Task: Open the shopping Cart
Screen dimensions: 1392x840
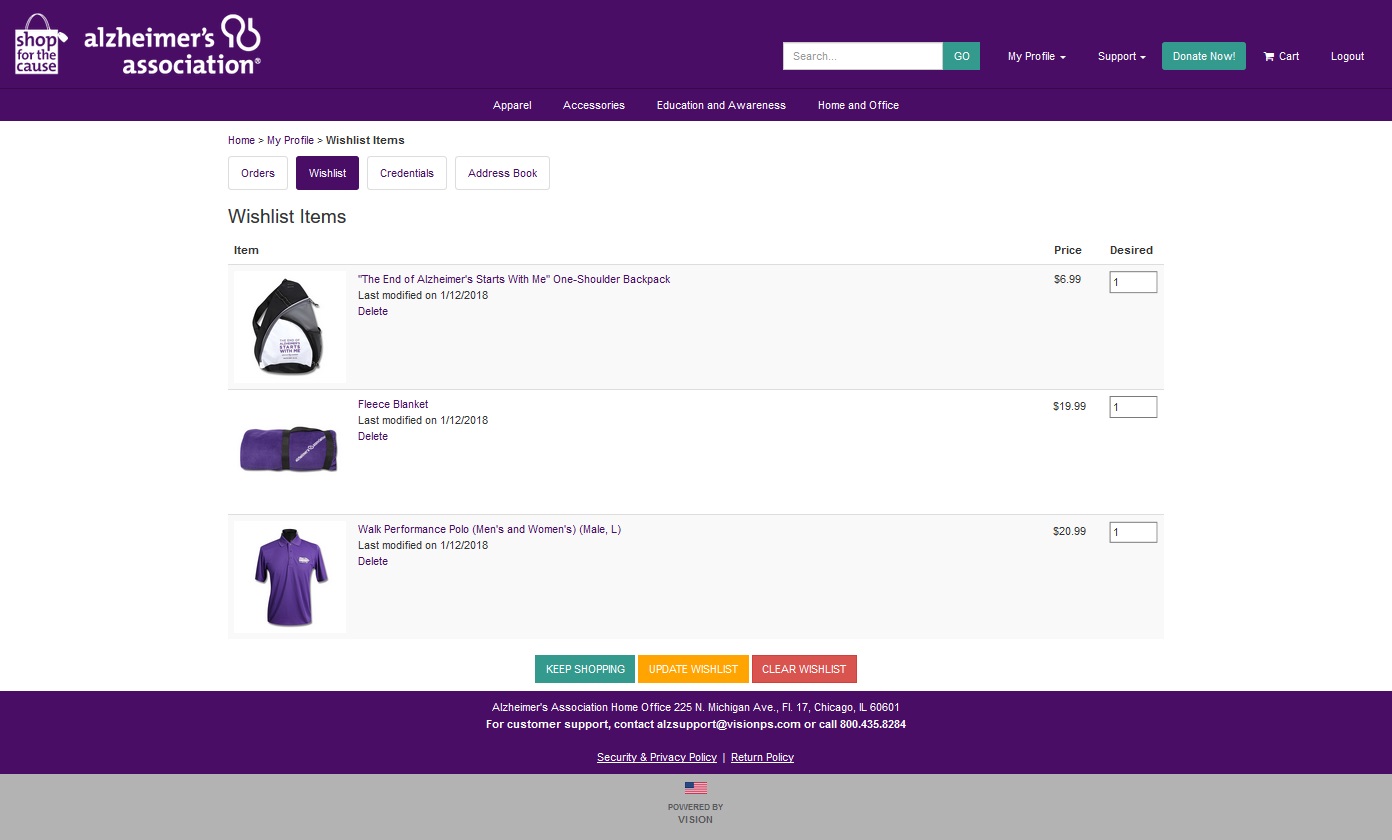Action: pyautogui.click(x=1281, y=56)
